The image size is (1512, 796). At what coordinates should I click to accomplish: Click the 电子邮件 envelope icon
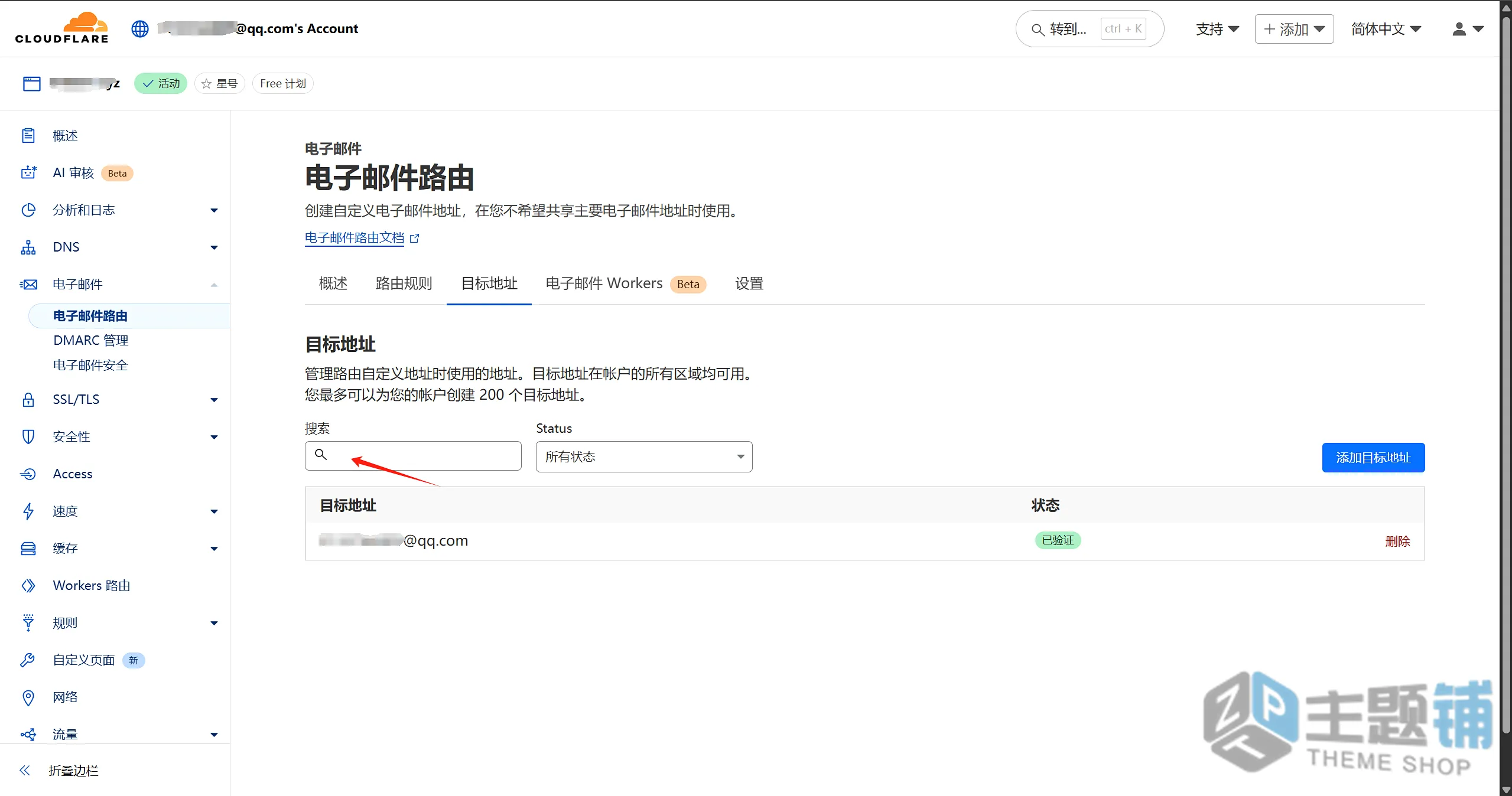[x=28, y=285]
